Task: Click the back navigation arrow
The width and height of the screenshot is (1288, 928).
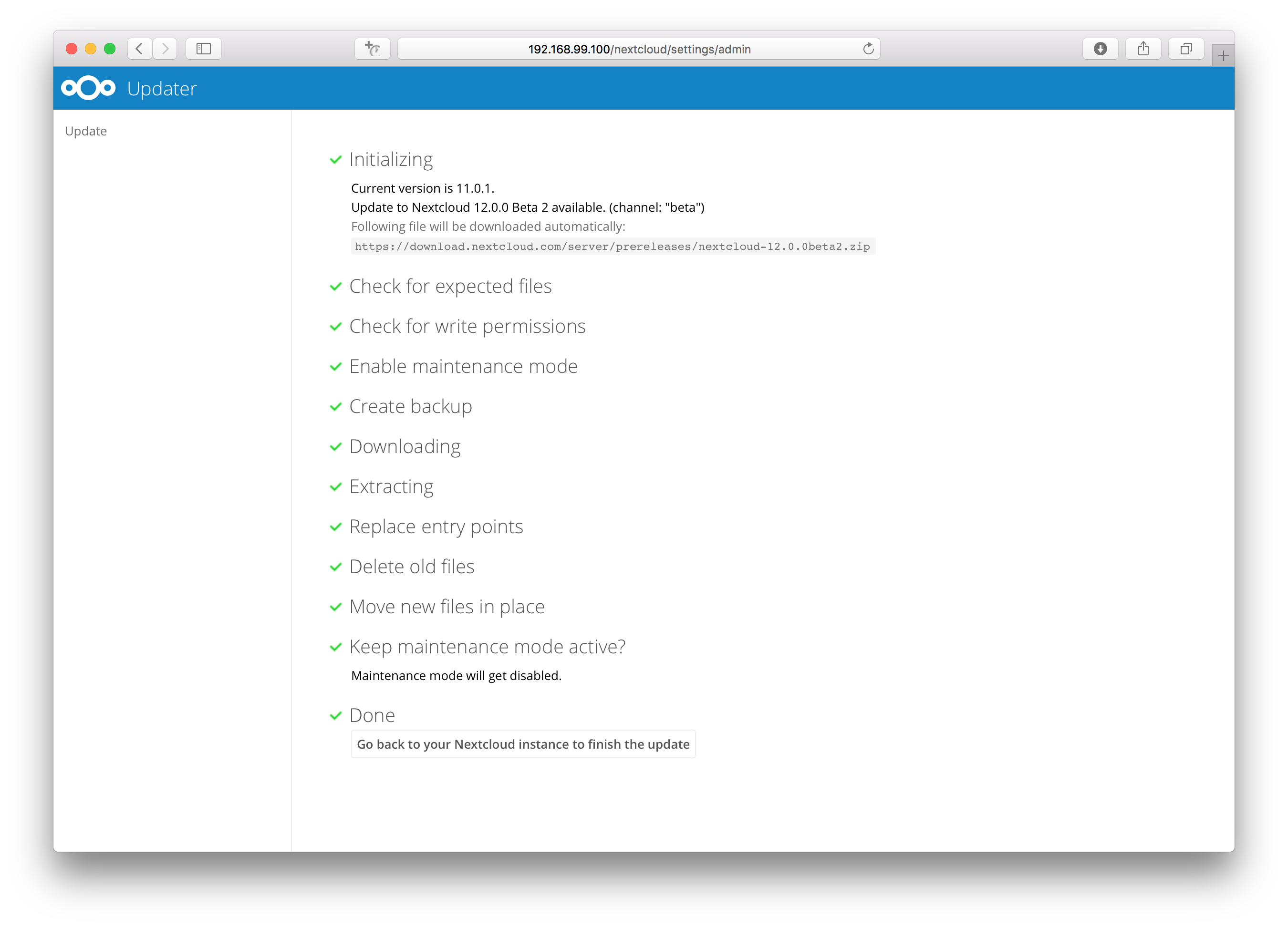Action: coord(140,47)
